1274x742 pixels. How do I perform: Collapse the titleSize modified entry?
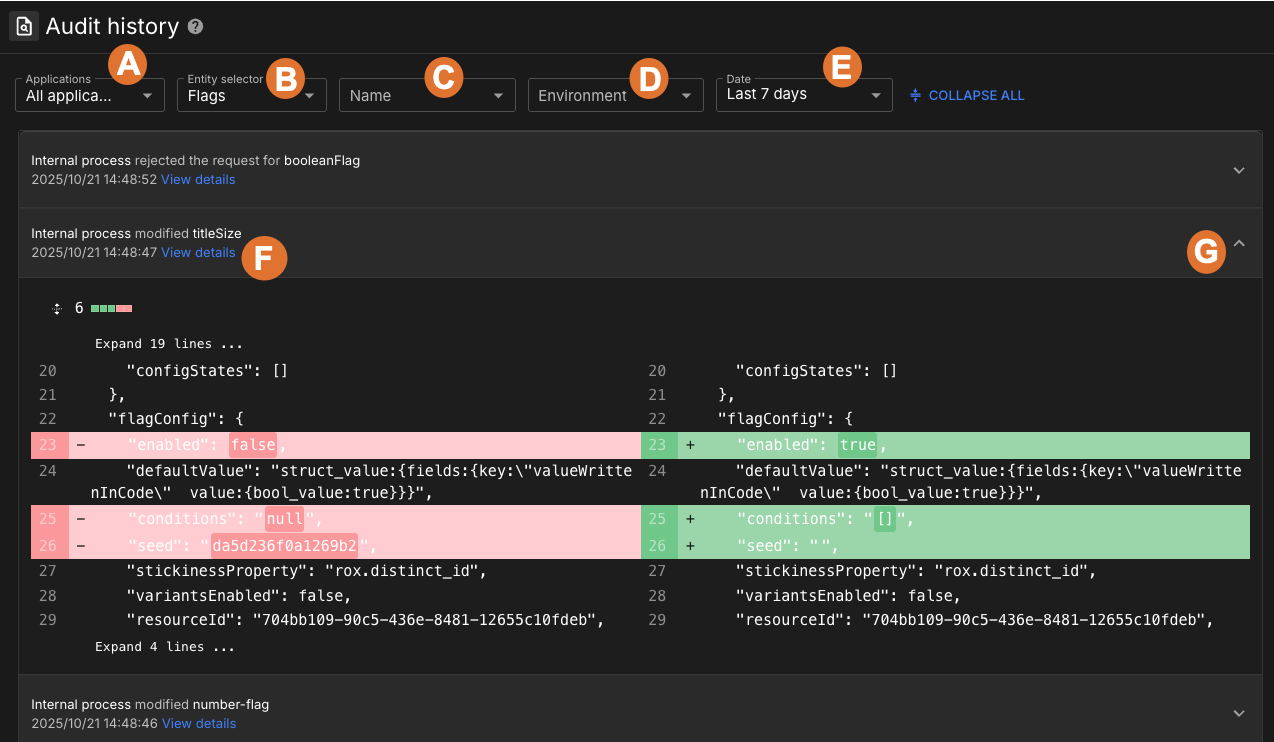click(x=1238, y=243)
